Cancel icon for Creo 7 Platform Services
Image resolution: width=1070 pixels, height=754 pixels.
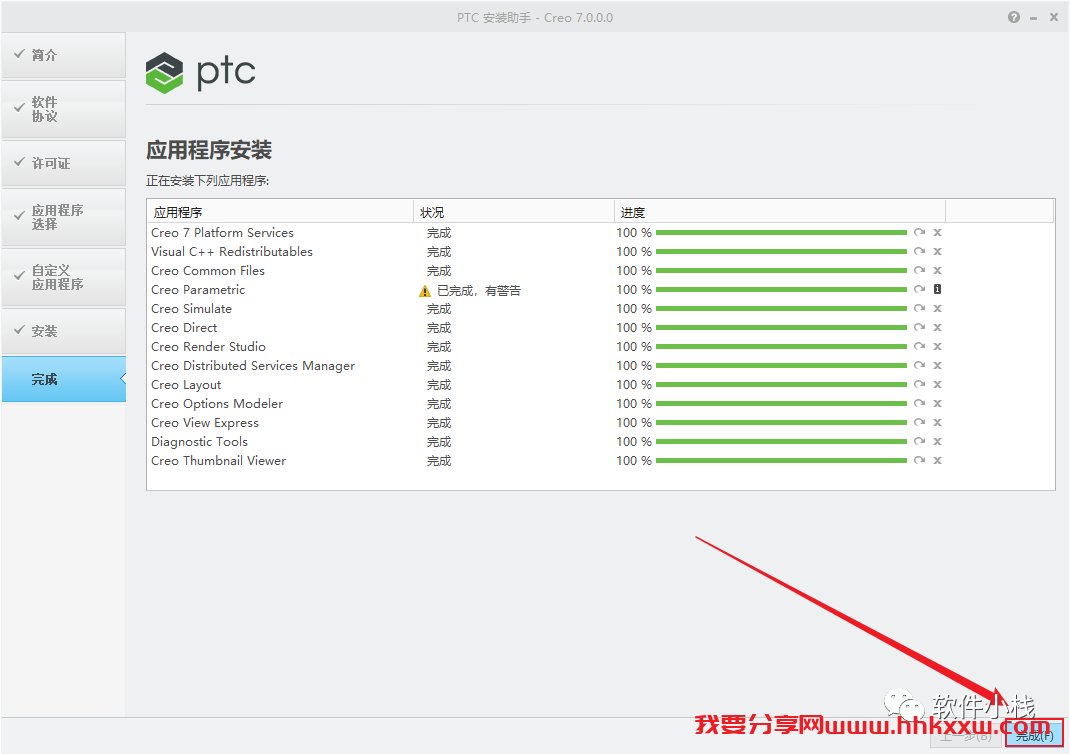[938, 232]
